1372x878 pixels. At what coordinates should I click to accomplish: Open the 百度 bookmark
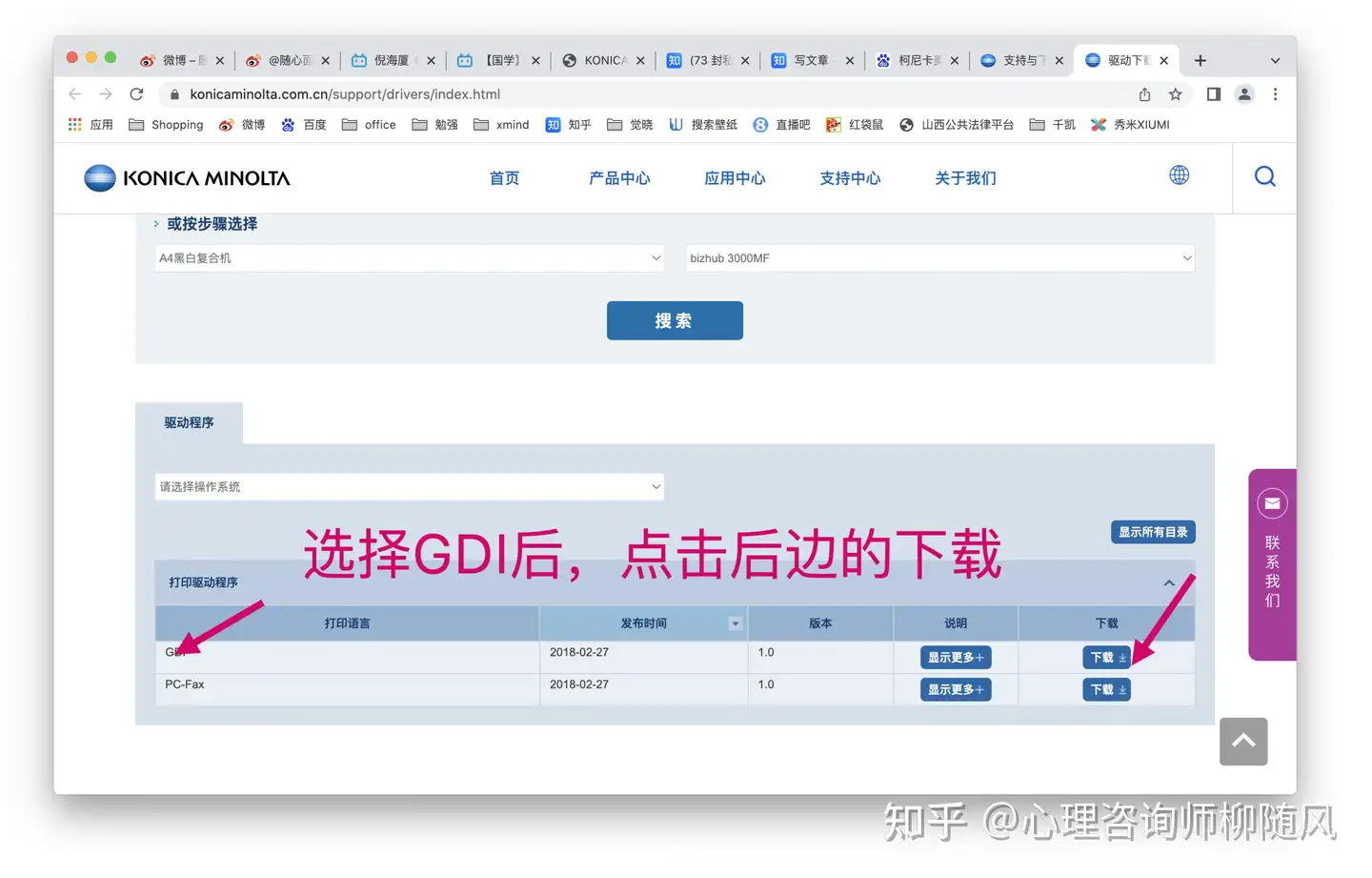coord(303,125)
